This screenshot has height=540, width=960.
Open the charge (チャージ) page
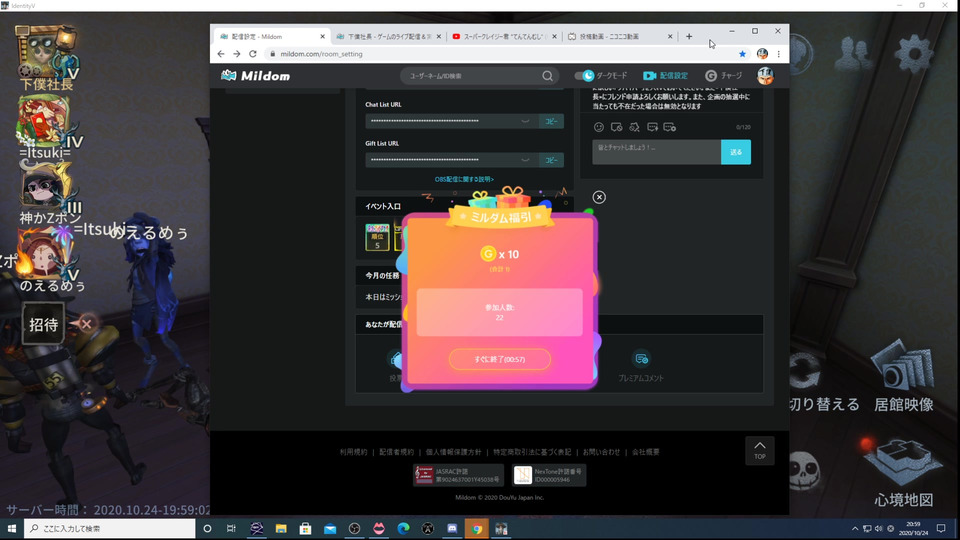click(724, 75)
